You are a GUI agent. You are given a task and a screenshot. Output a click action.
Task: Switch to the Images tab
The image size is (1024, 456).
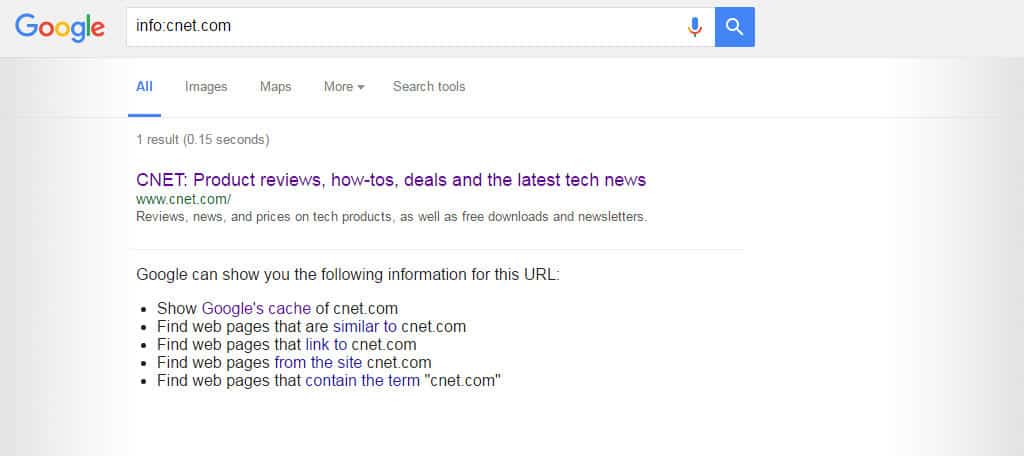pos(206,86)
